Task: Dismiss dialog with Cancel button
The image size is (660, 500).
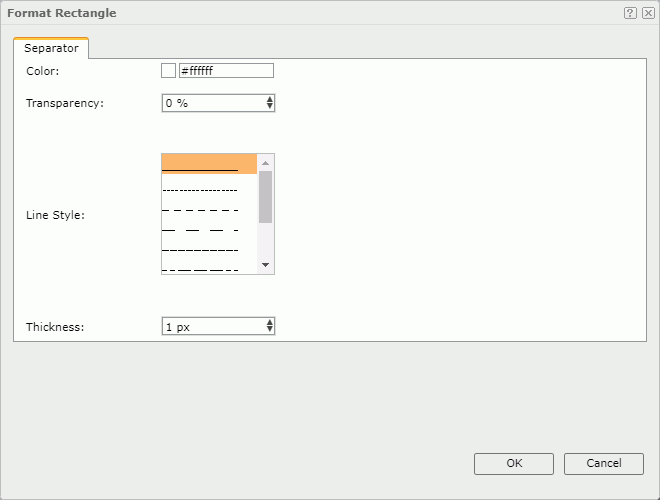Action: (604, 463)
